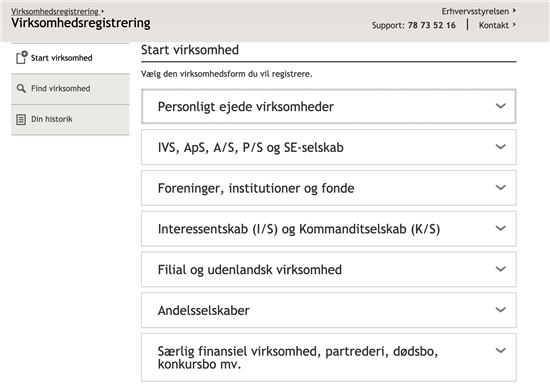The width and height of the screenshot is (550, 391).
Task: Click the Din historik list icon
Action: tap(21, 119)
